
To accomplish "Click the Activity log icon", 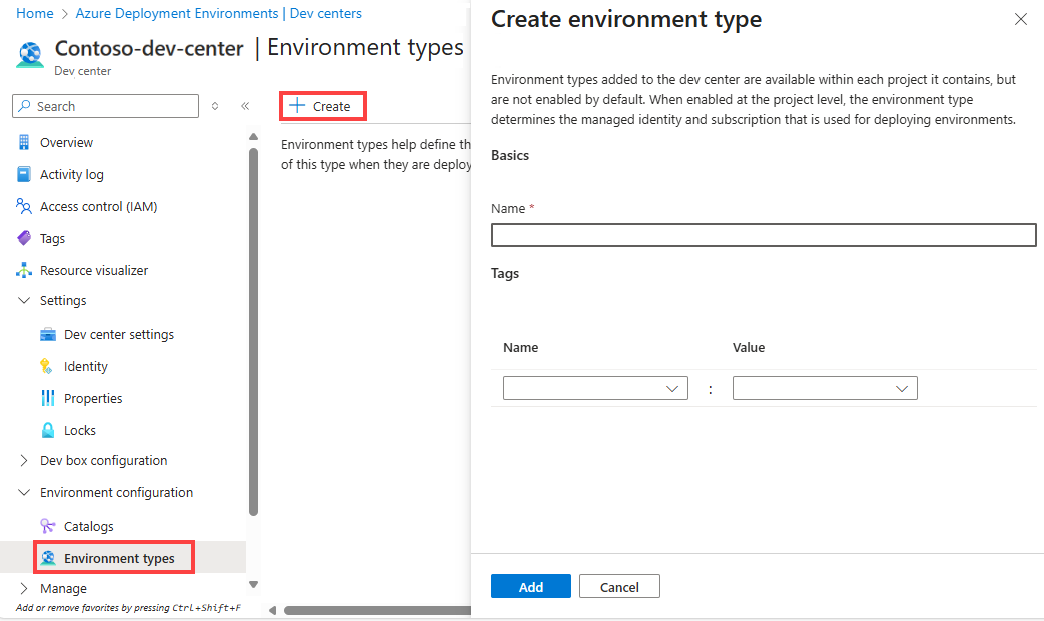I will [x=23, y=174].
